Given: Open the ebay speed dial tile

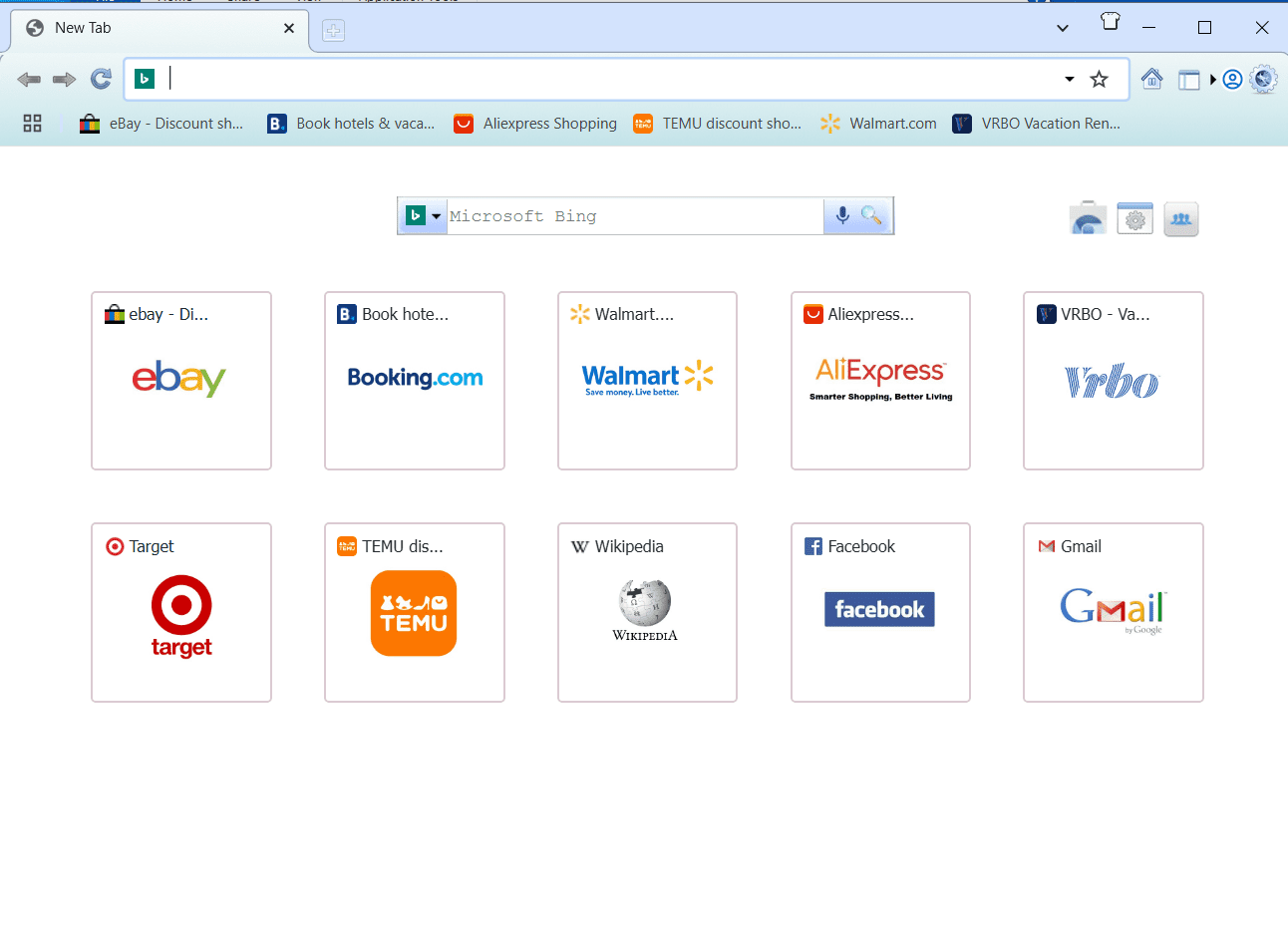Looking at the screenshot, I should click(181, 381).
